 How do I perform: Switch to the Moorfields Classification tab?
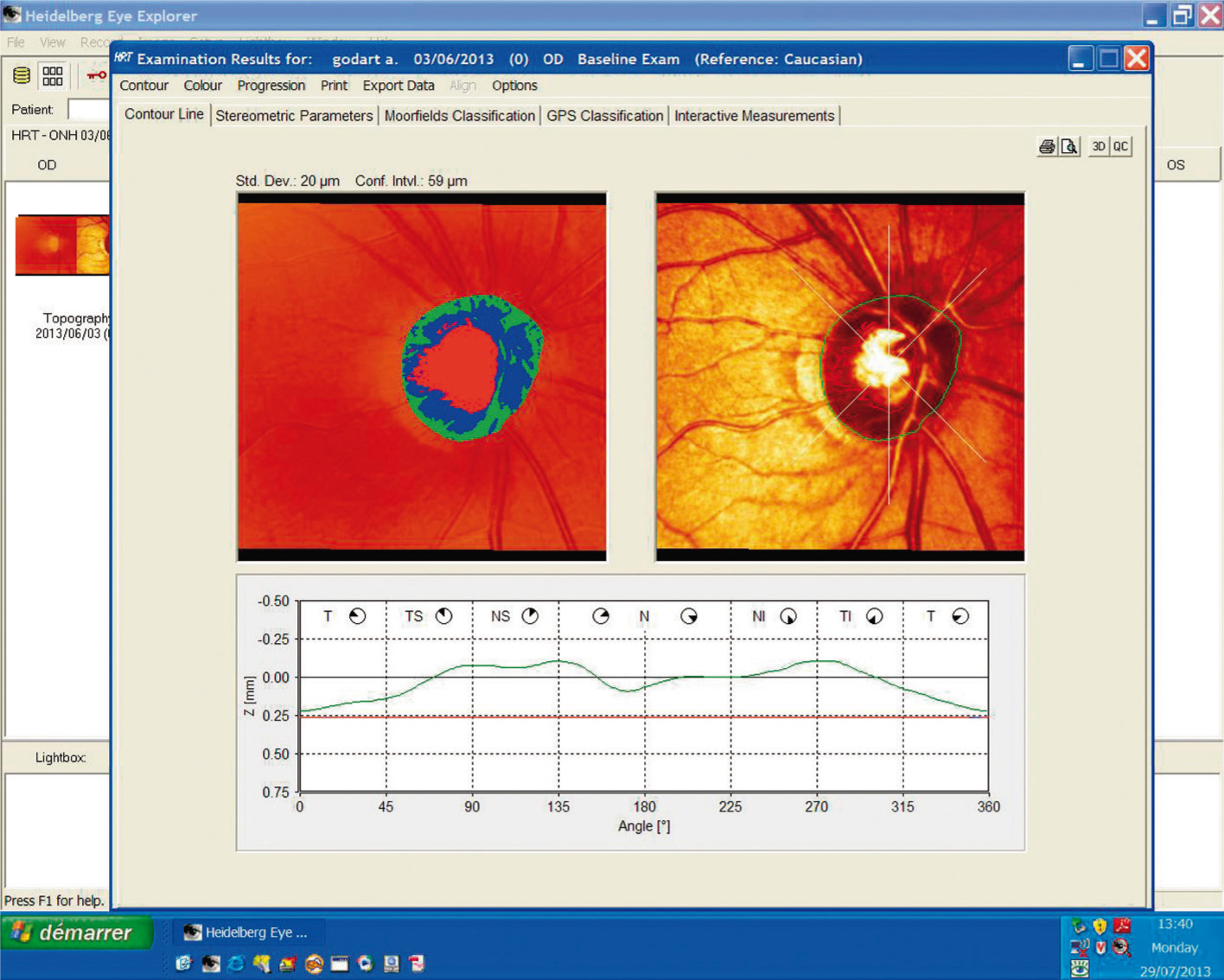(x=459, y=116)
